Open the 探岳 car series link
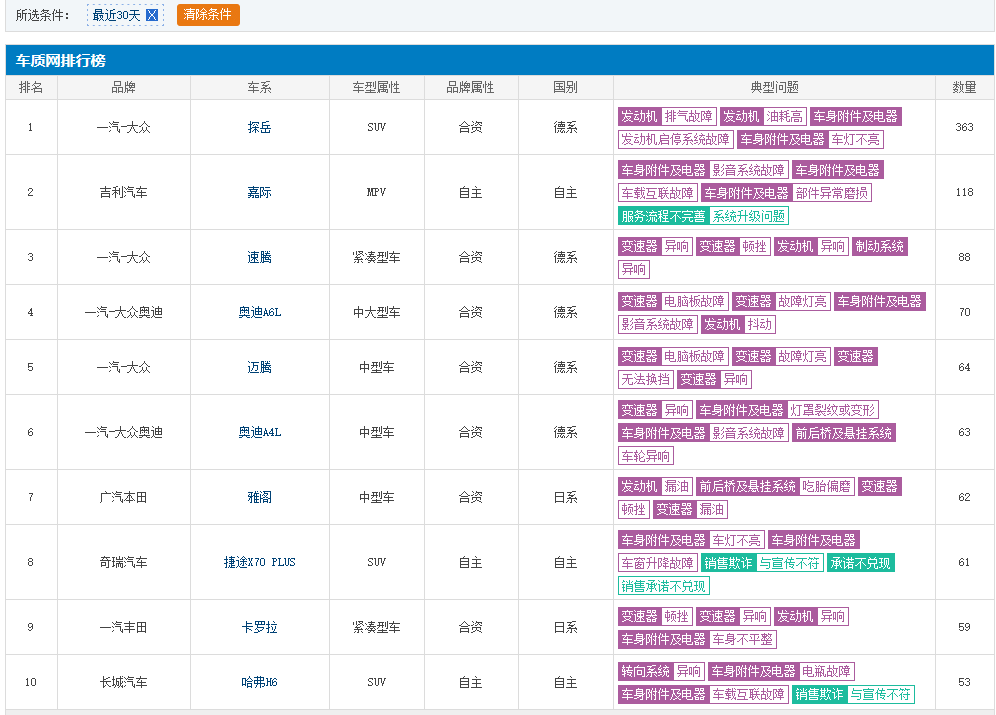 click(260, 127)
